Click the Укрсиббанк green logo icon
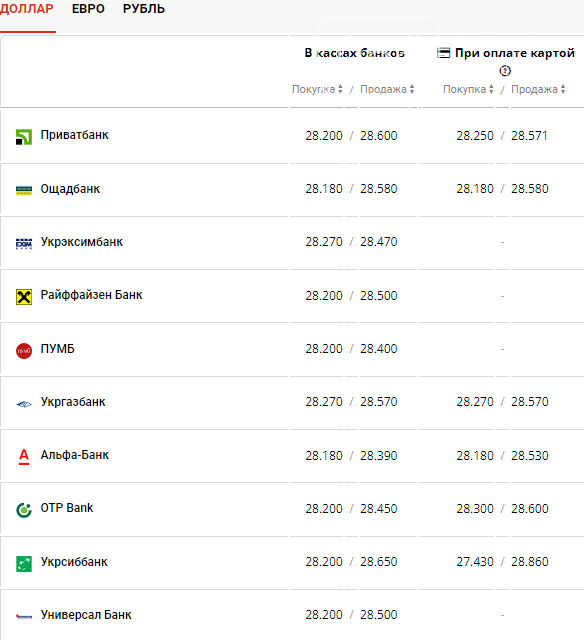 tap(24, 564)
